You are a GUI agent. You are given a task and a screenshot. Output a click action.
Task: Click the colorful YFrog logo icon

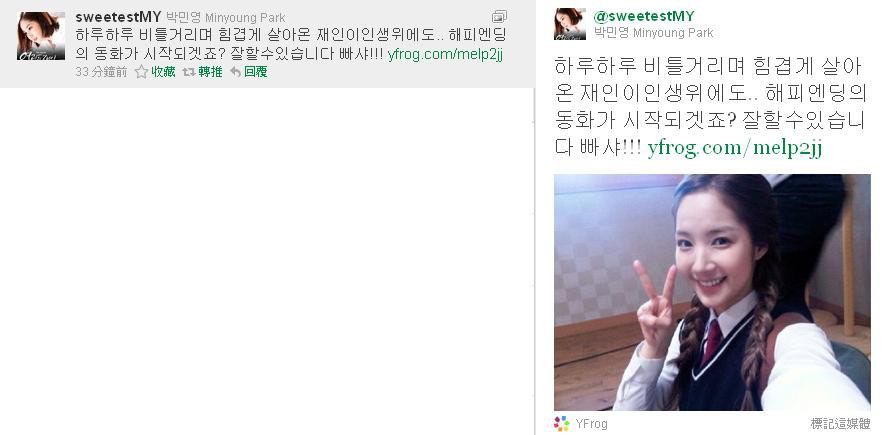pyautogui.click(x=561, y=424)
